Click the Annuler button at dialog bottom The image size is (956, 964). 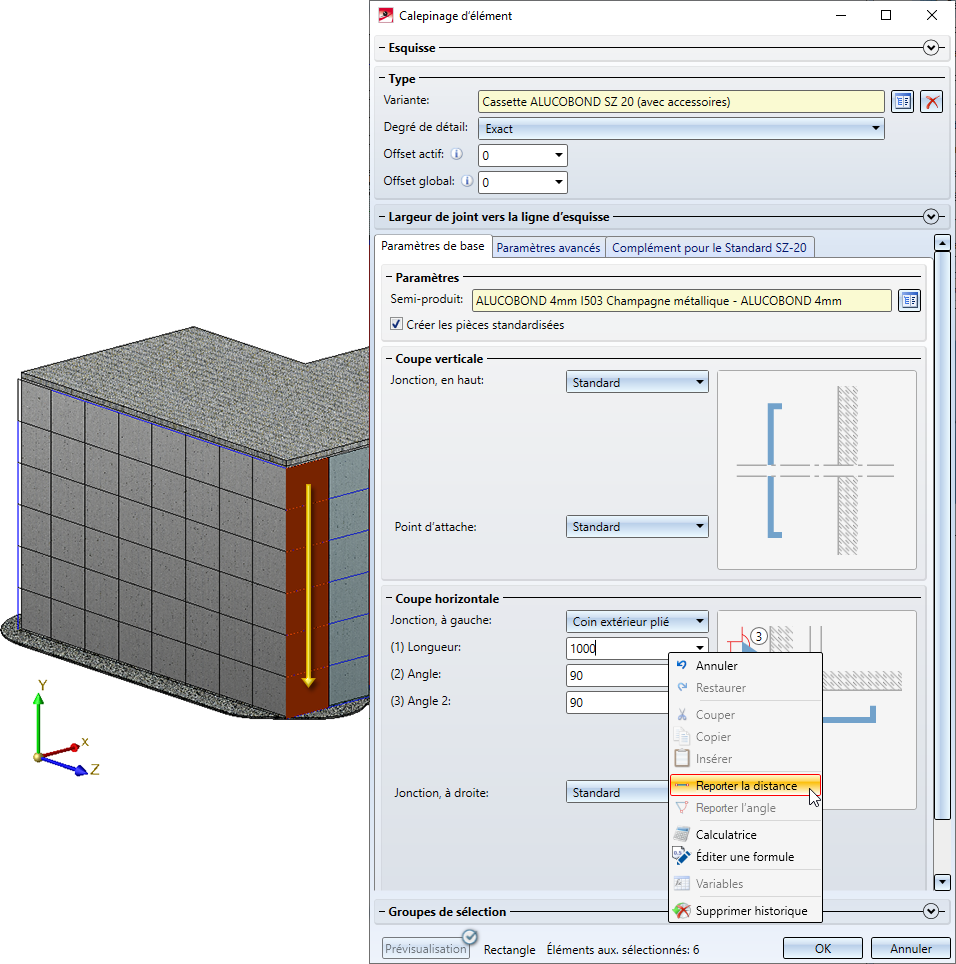point(910,949)
